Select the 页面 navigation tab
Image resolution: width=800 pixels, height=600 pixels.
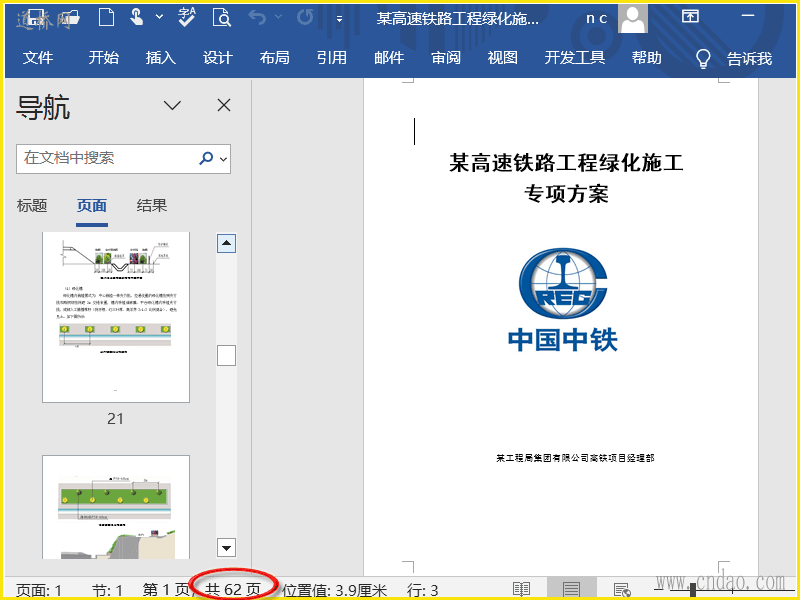tap(92, 206)
